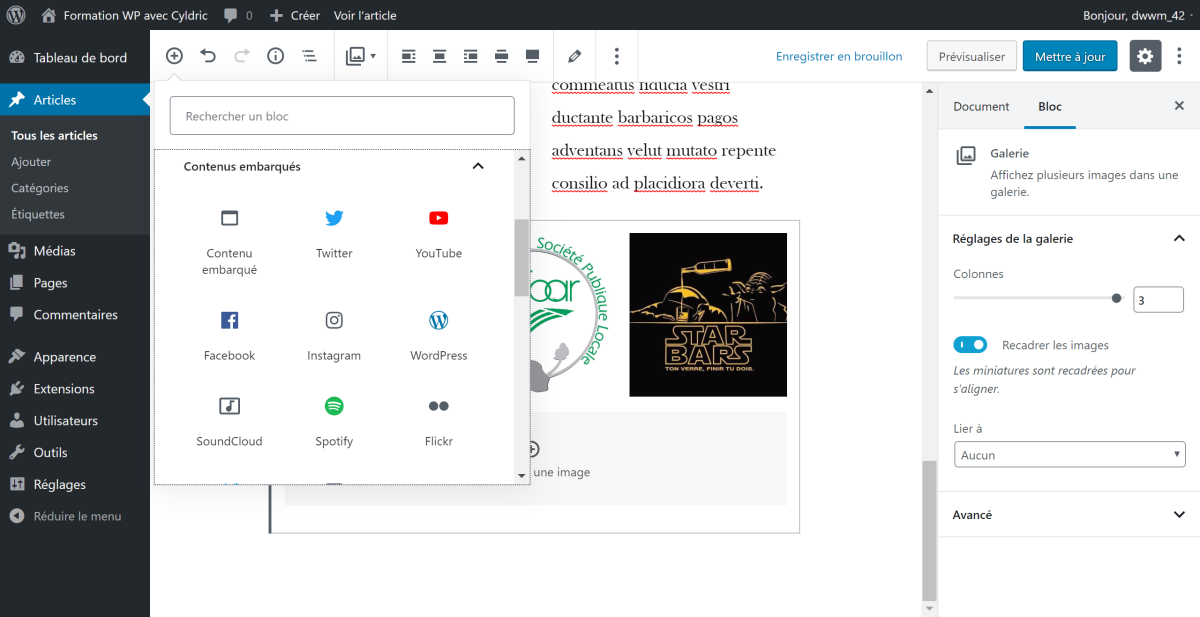Open Réglages menu
This screenshot has height=617, width=1200.
75,485
